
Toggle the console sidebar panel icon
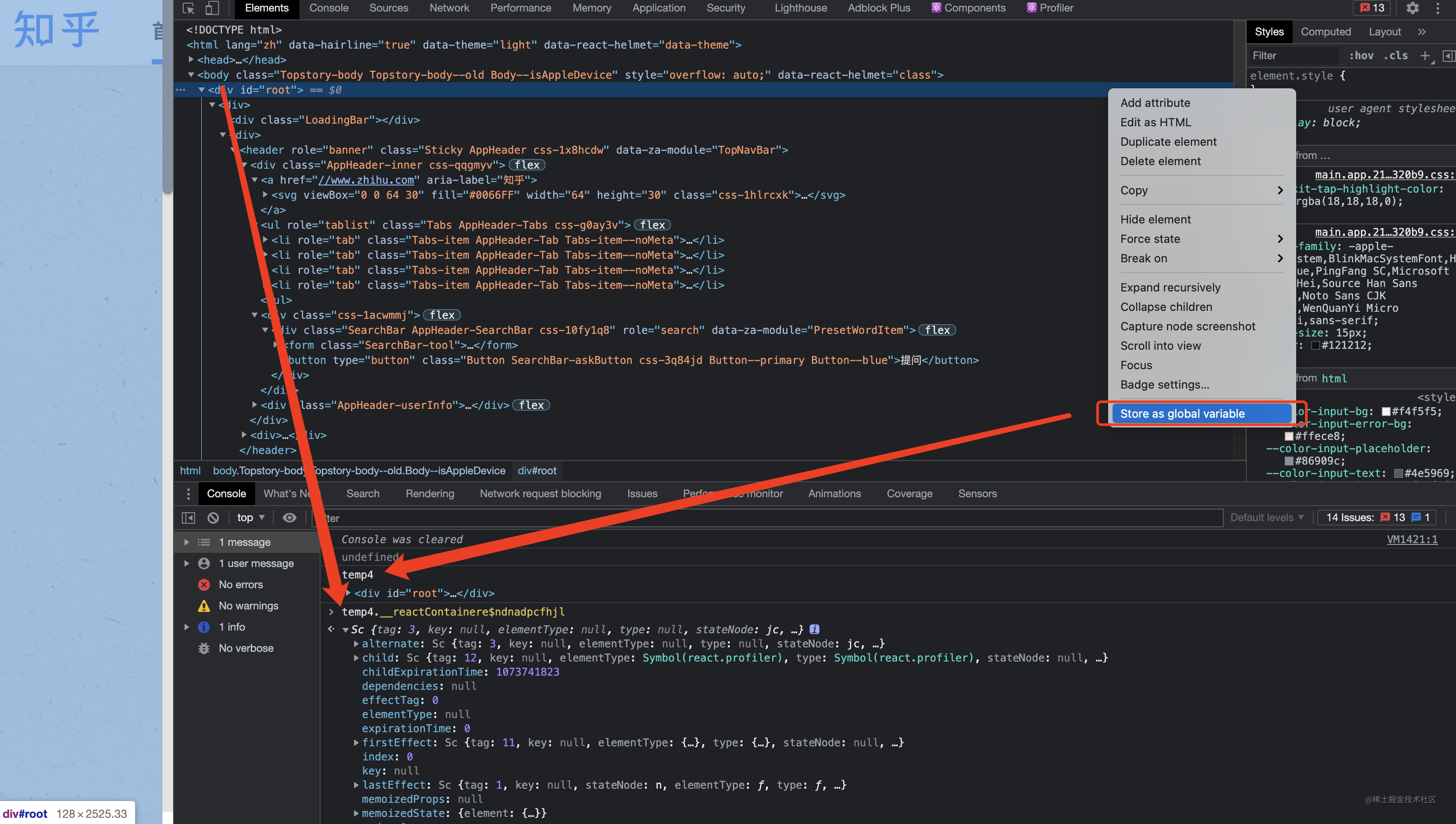pyautogui.click(x=189, y=517)
